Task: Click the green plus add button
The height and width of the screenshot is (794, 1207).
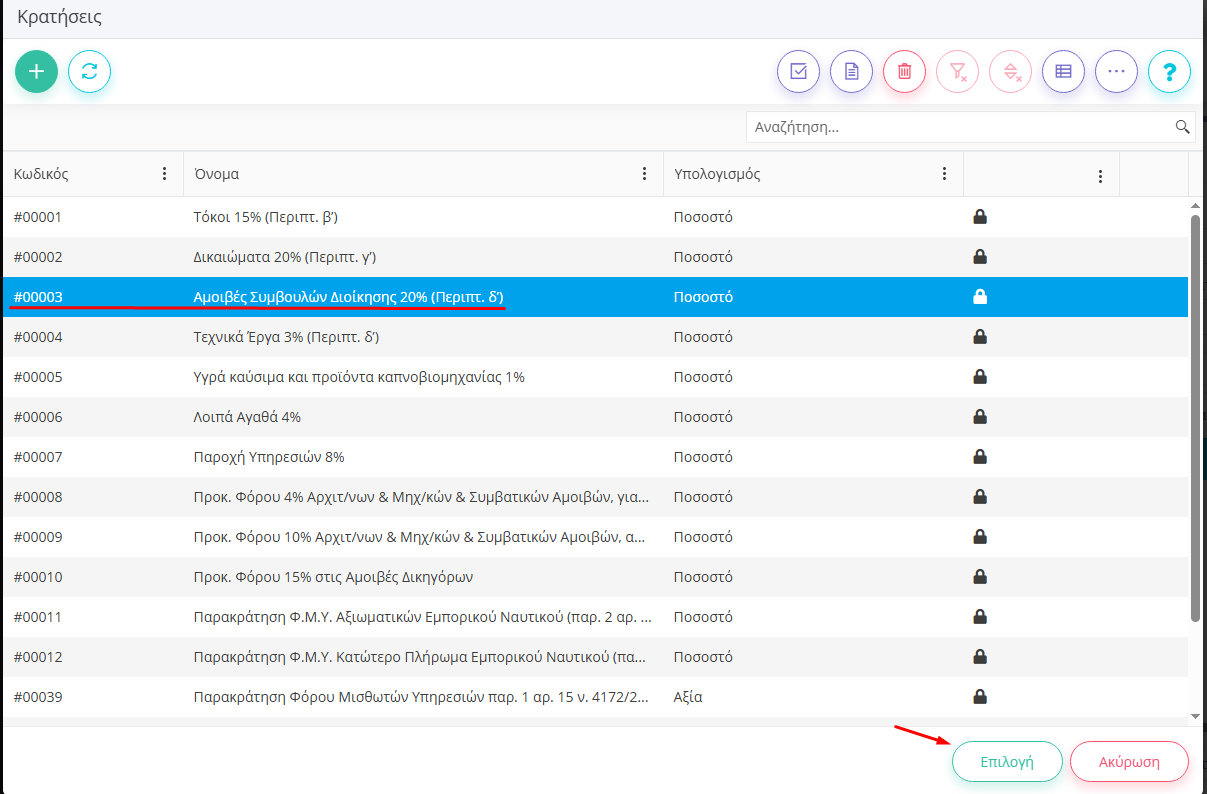Action: point(37,72)
